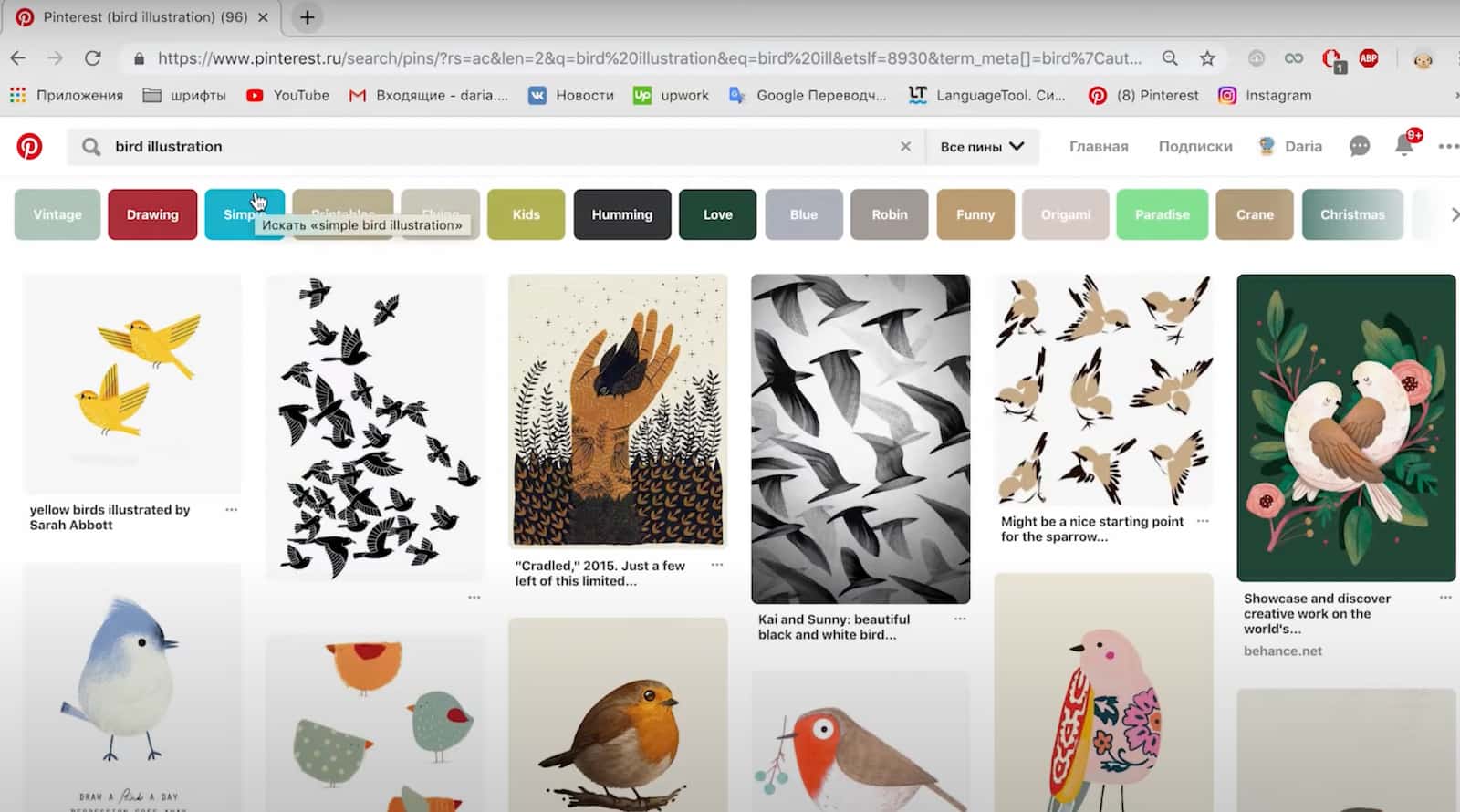Select the Robin filter chip
The width and height of the screenshot is (1460, 812).
890,214
